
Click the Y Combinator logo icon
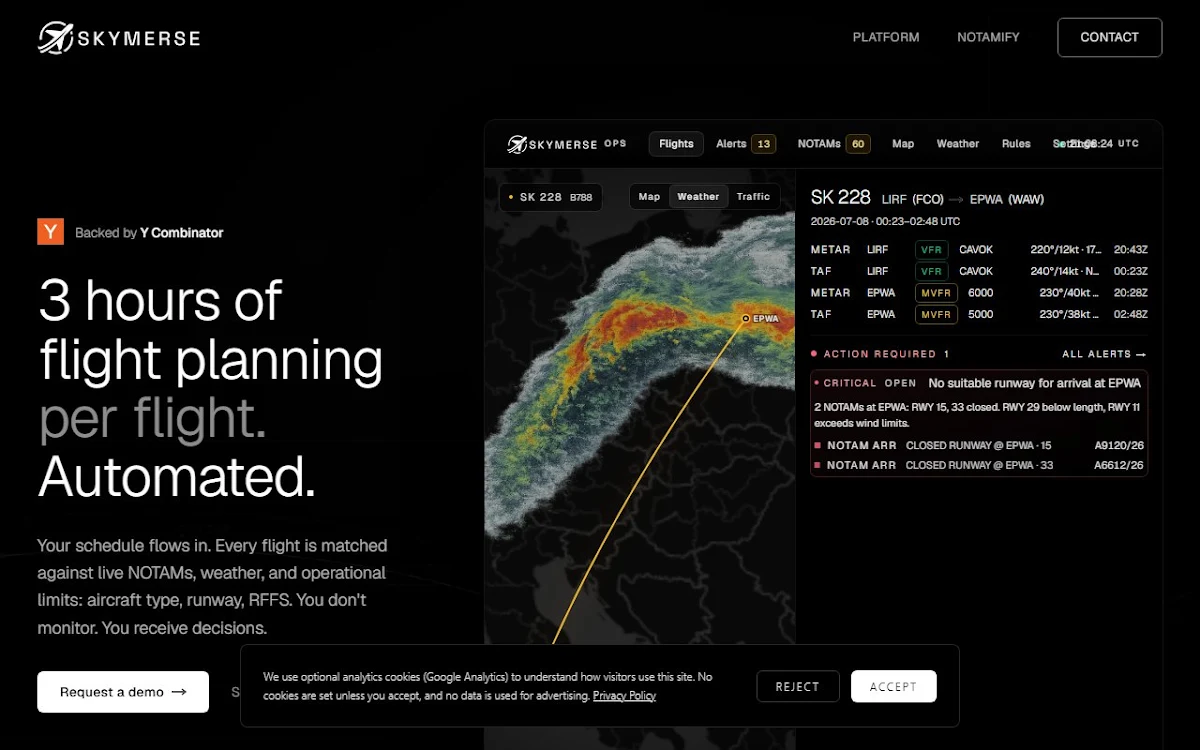click(51, 232)
